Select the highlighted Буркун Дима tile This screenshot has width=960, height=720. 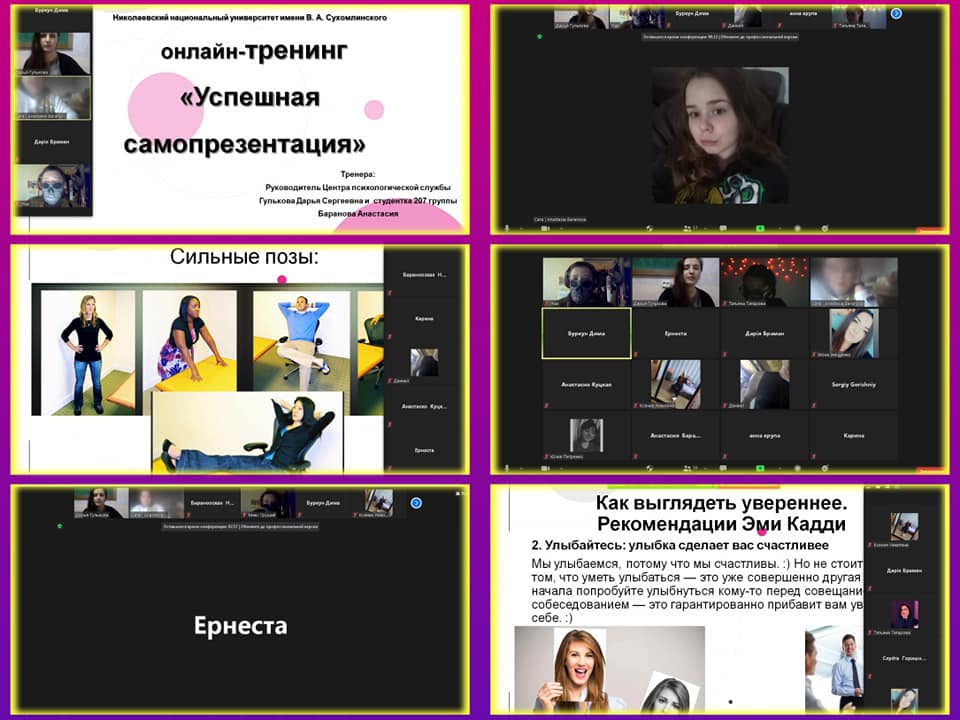pyautogui.click(x=586, y=333)
